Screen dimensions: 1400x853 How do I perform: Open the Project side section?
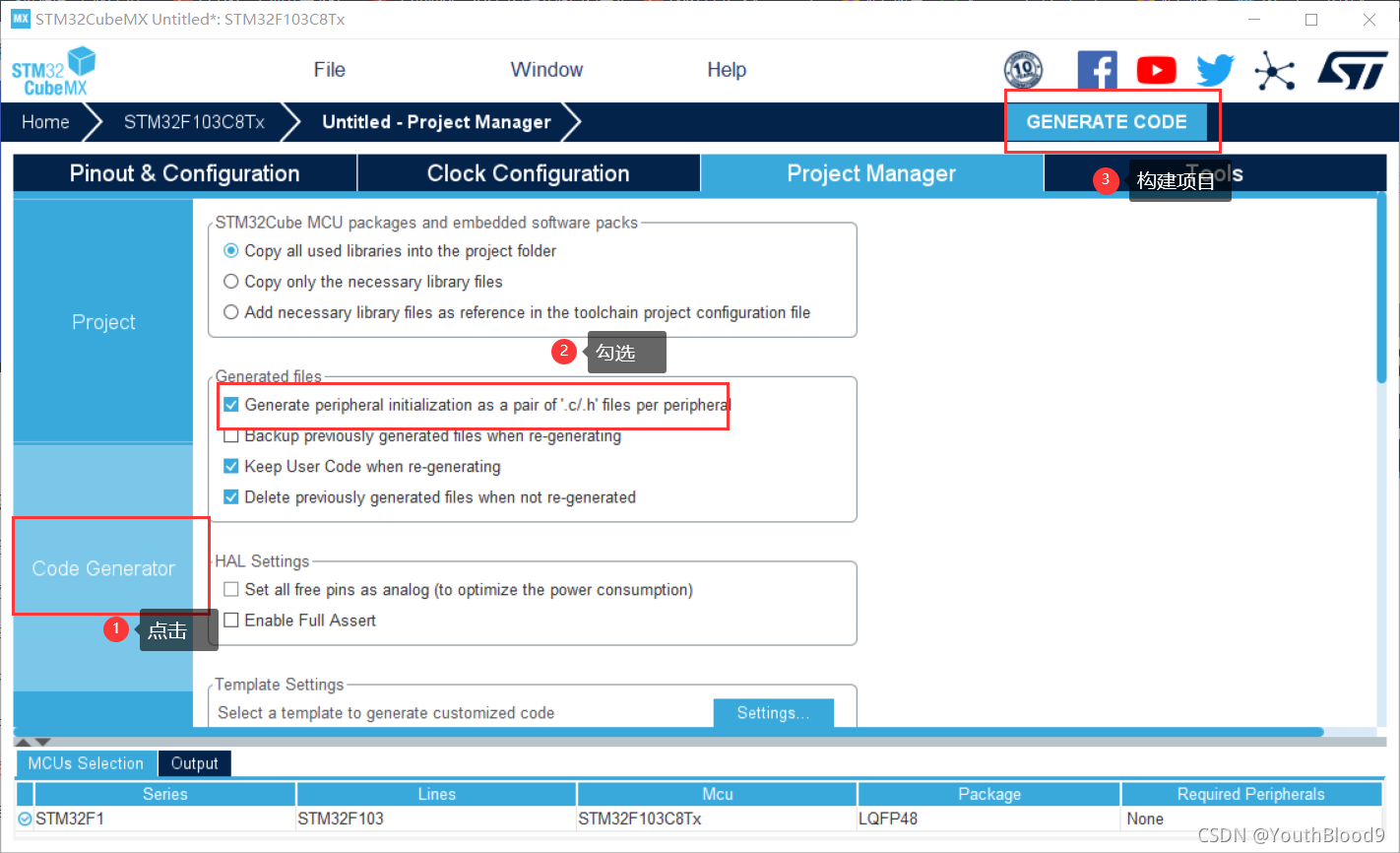coord(103,322)
